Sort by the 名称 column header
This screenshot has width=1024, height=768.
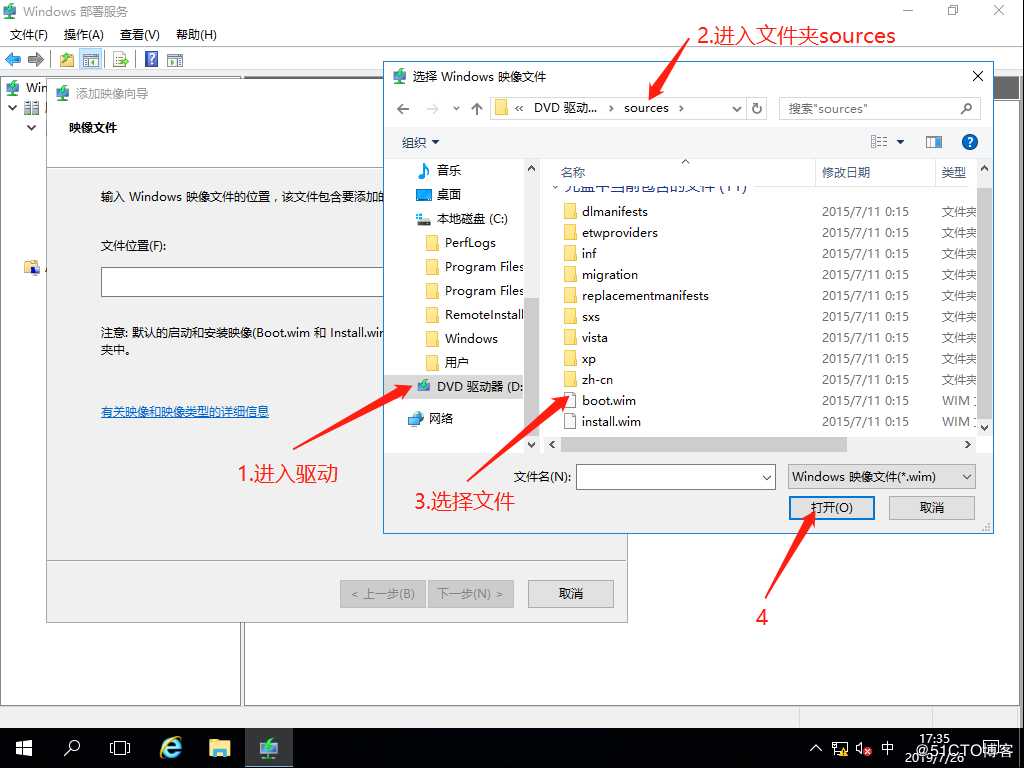(573, 172)
